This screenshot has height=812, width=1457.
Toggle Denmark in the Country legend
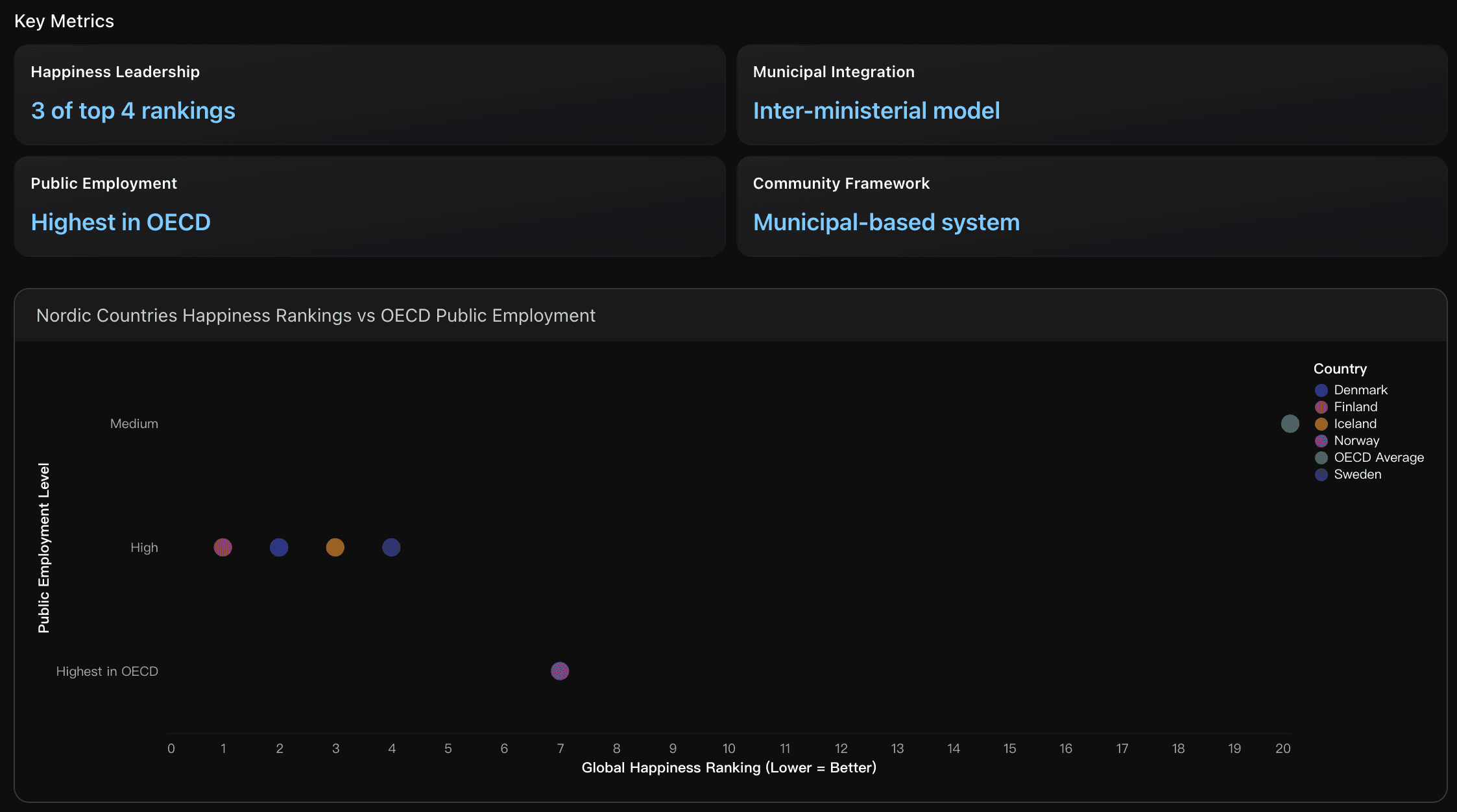[x=1360, y=390]
